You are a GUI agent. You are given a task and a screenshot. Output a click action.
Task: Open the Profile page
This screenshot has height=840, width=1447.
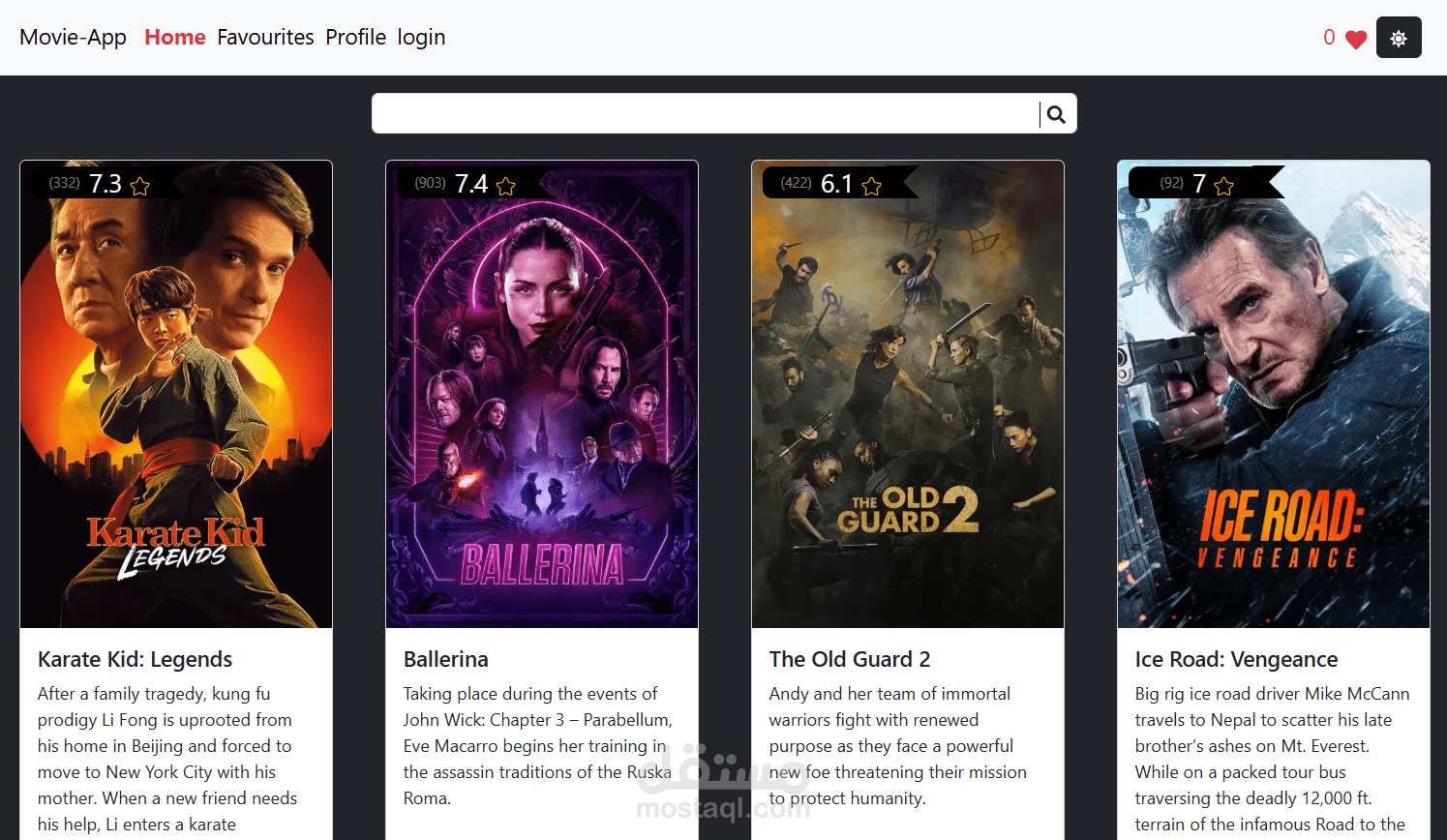355,37
